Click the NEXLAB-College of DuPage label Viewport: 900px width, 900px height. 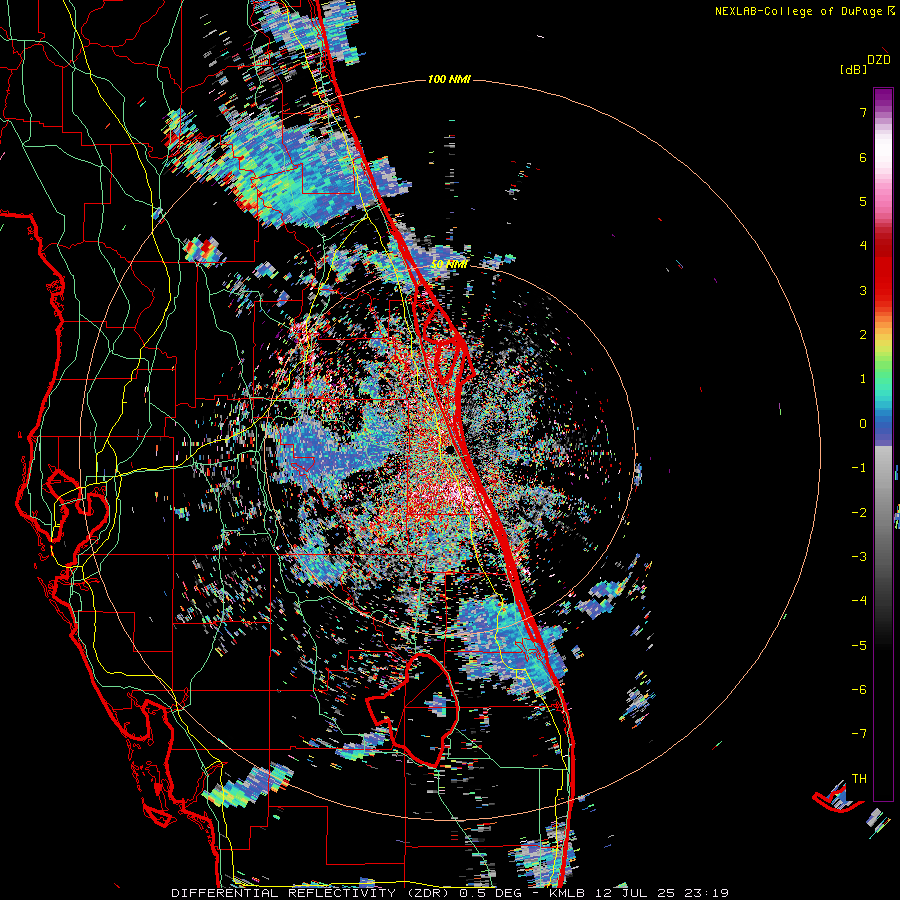(x=798, y=11)
